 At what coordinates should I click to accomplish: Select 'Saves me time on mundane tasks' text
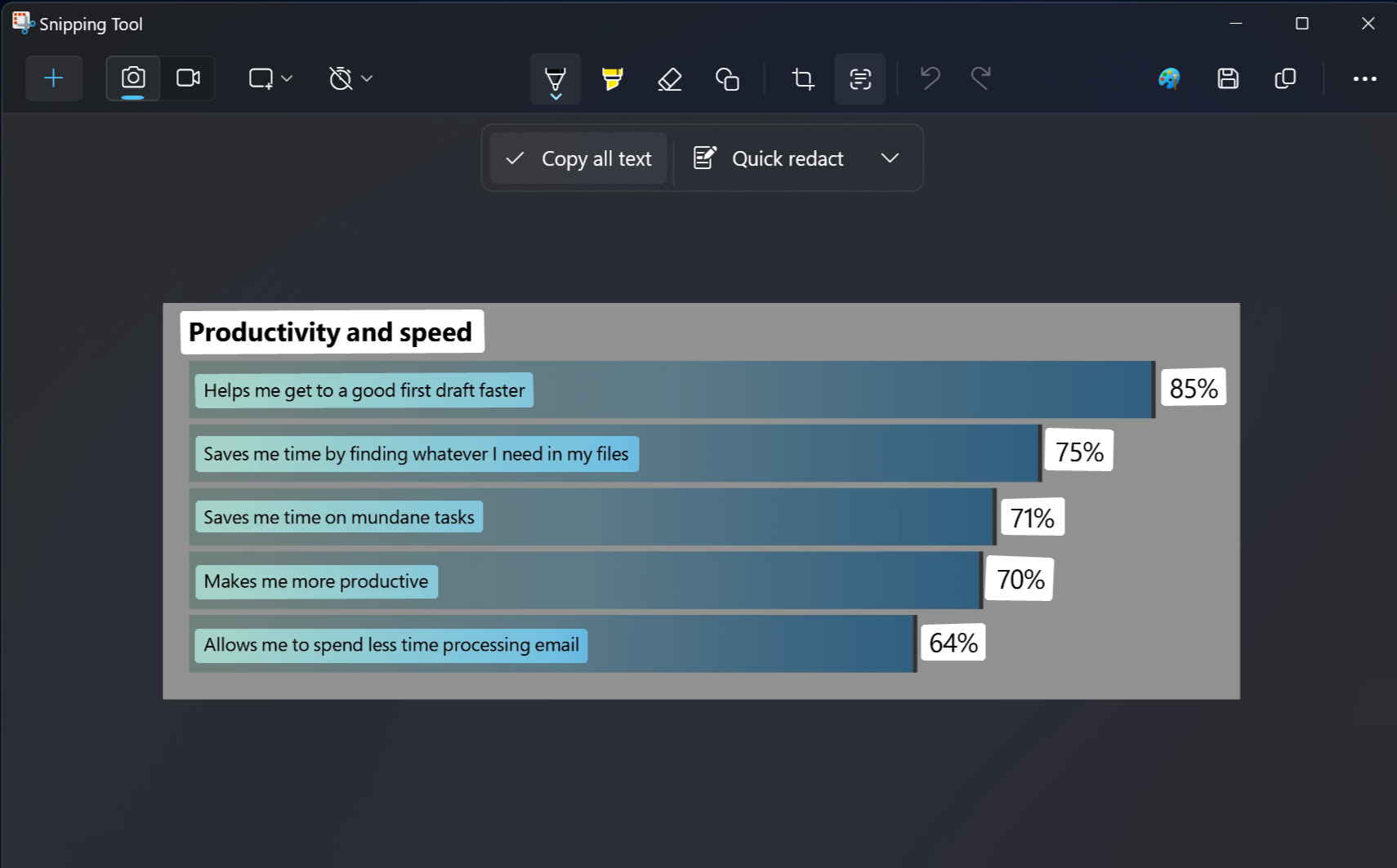click(339, 518)
